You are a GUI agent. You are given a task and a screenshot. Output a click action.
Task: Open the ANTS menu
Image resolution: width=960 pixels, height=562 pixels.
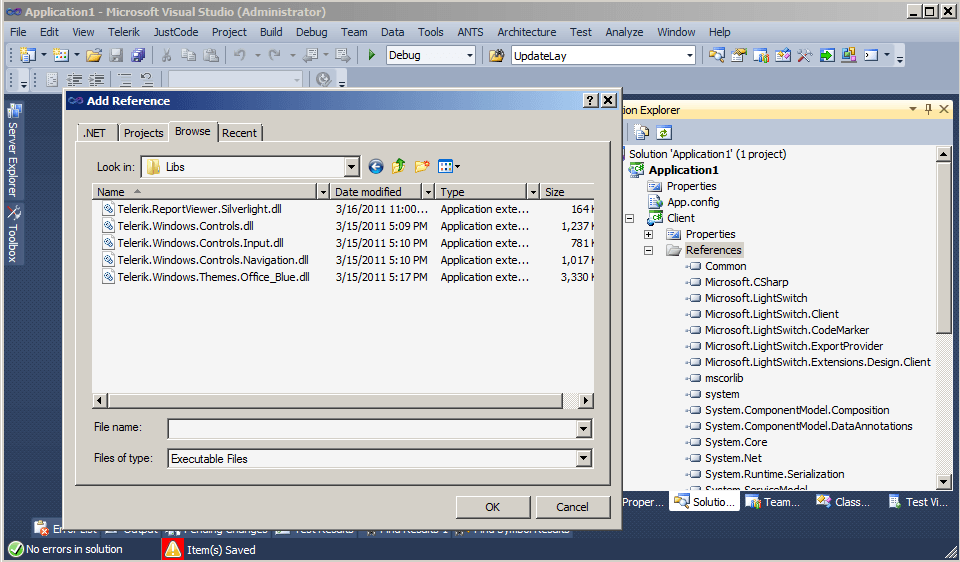(x=470, y=32)
